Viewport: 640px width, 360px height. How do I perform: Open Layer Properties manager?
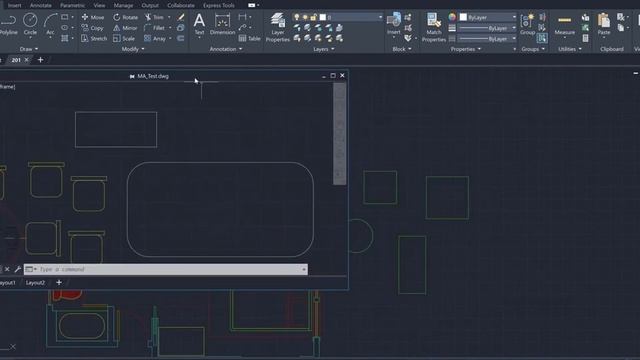click(x=278, y=27)
